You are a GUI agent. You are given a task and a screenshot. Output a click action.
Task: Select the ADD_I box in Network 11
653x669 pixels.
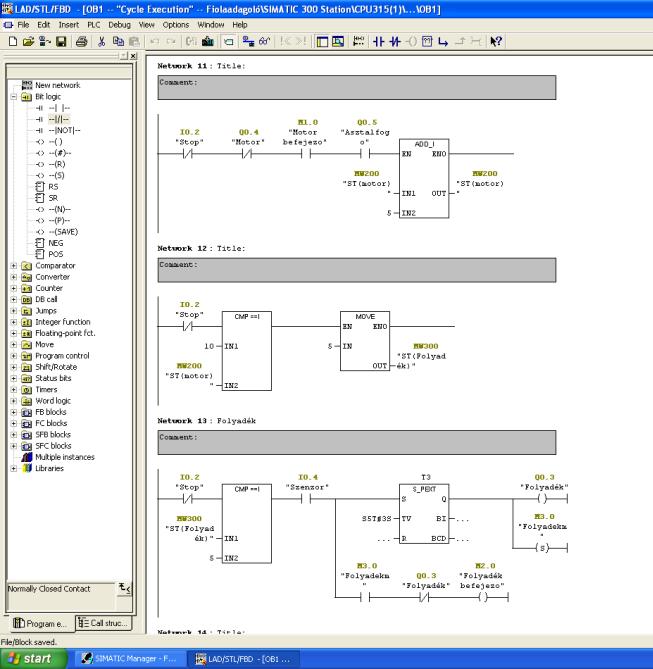point(424,178)
